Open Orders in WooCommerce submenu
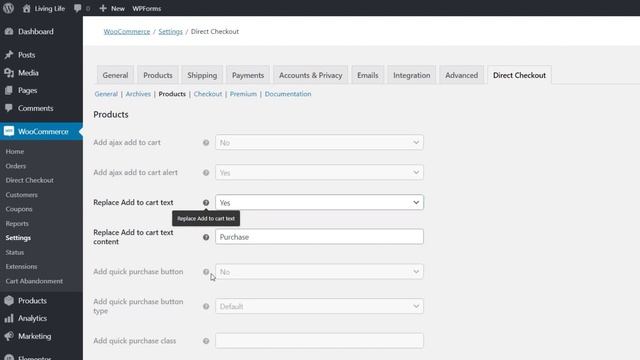This screenshot has height=360, width=640. [x=16, y=166]
